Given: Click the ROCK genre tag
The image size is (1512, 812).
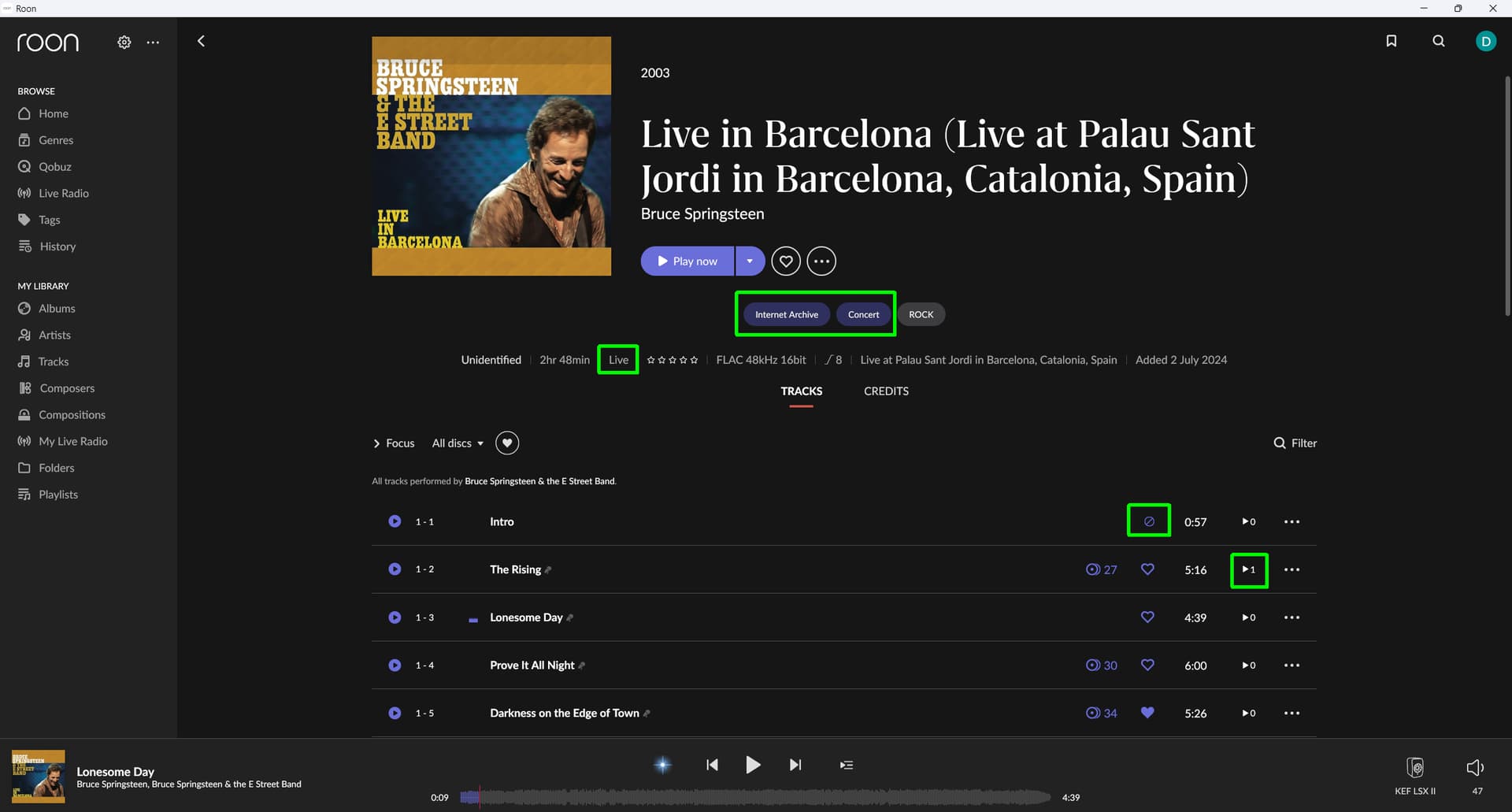Looking at the screenshot, I should click(921, 314).
